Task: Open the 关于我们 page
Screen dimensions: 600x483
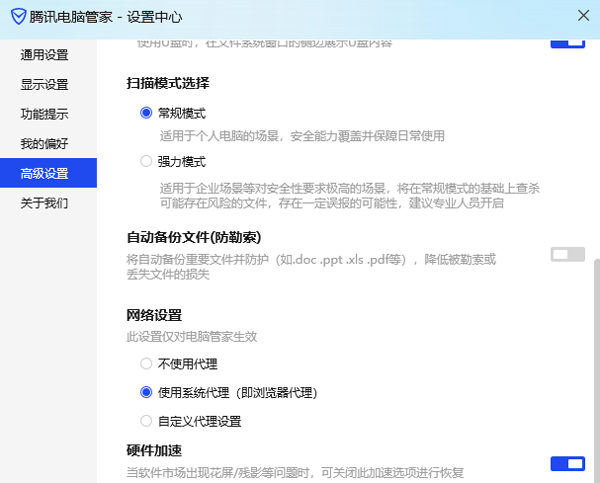Action: [x=44, y=202]
